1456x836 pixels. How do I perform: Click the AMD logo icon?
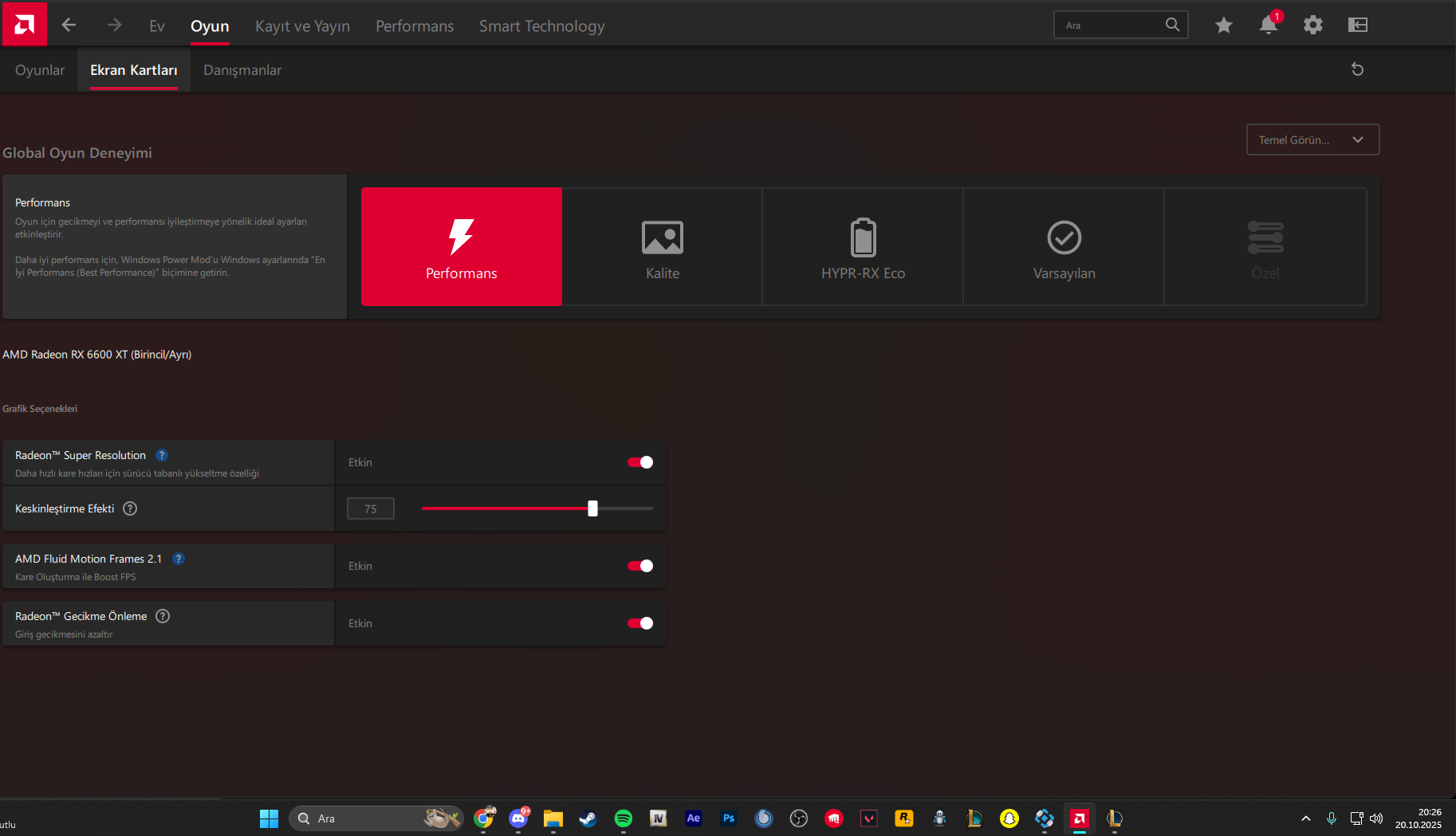[x=25, y=24]
